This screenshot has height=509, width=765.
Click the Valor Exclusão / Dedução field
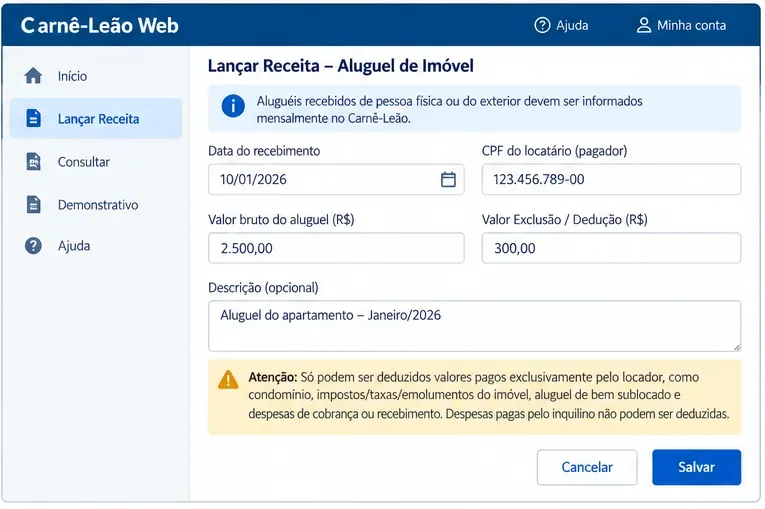[x=611, y=248]
